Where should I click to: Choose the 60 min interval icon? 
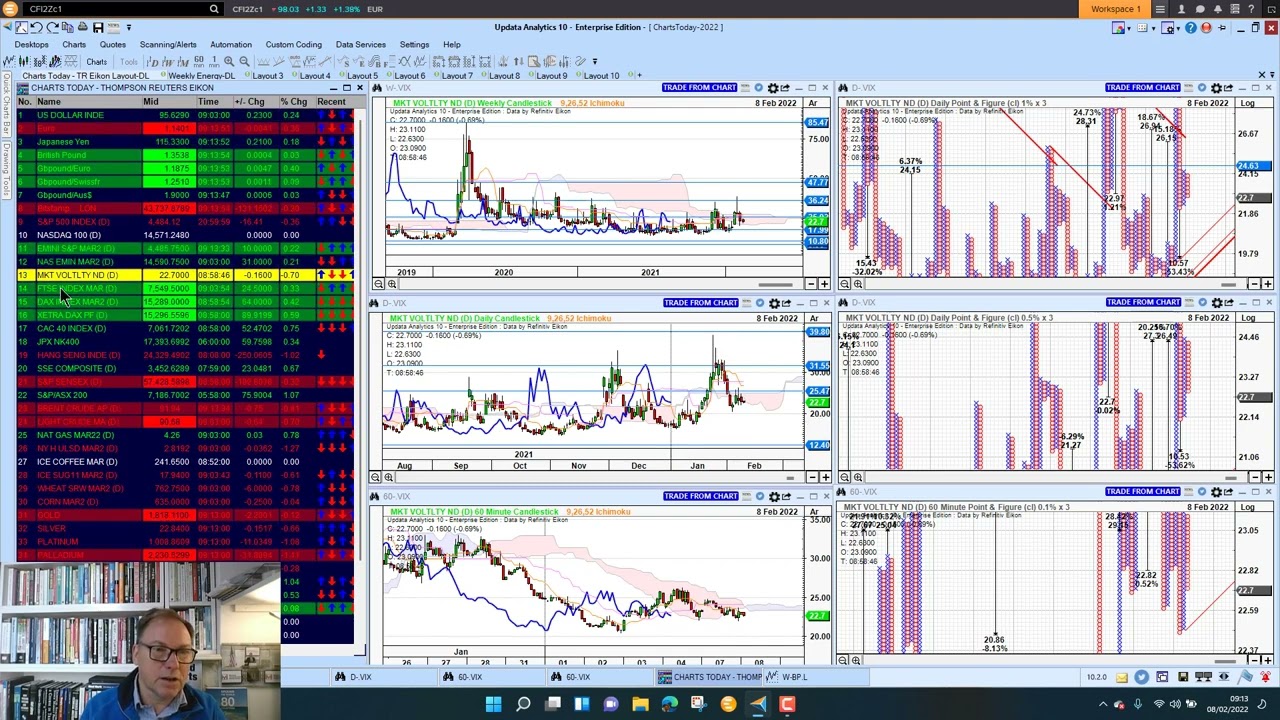pos(199,61)
